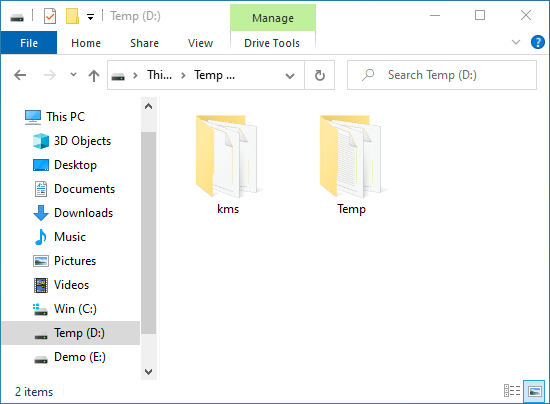
Task: Expand the ribbon with the chevron
Action: [516, 42]
